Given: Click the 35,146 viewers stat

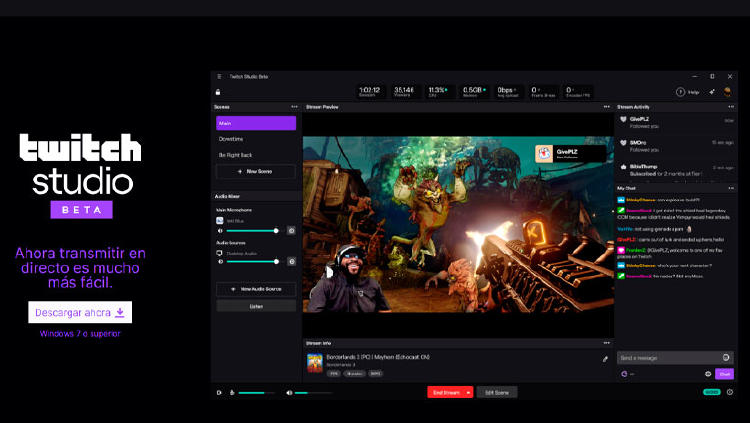Looking at the screenshot, I should 404,92.
